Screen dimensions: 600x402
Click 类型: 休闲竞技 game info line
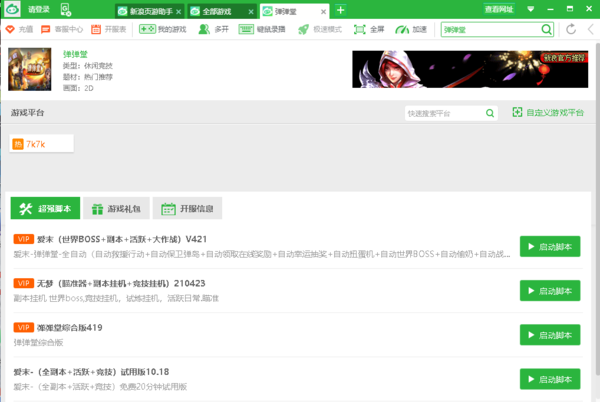coord(88,66)
